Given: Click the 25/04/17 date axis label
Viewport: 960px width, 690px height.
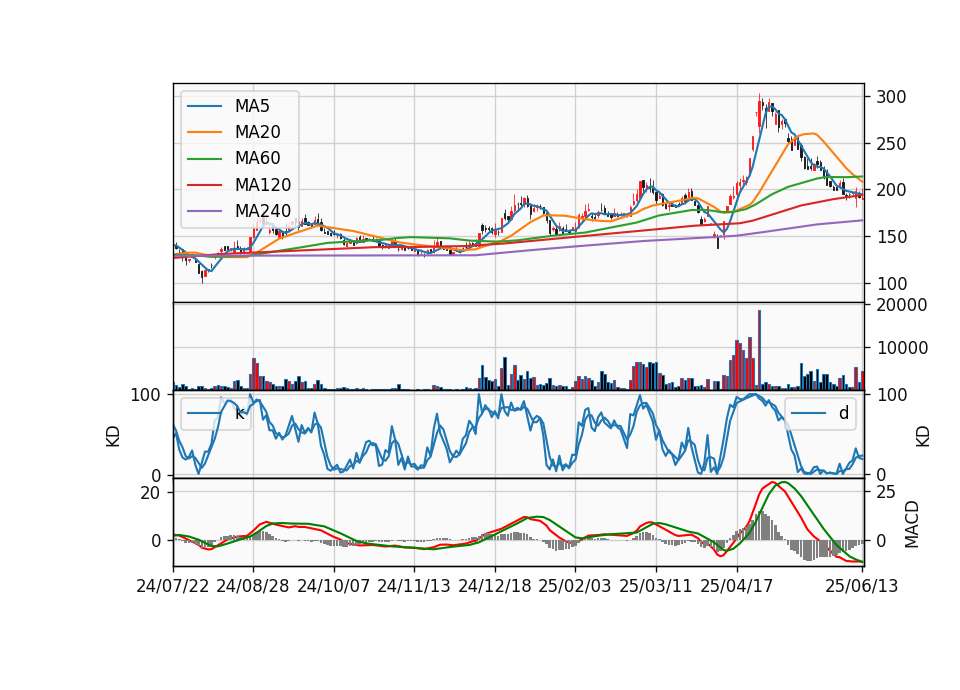Looking at the screenshot, I should (737, 586).
